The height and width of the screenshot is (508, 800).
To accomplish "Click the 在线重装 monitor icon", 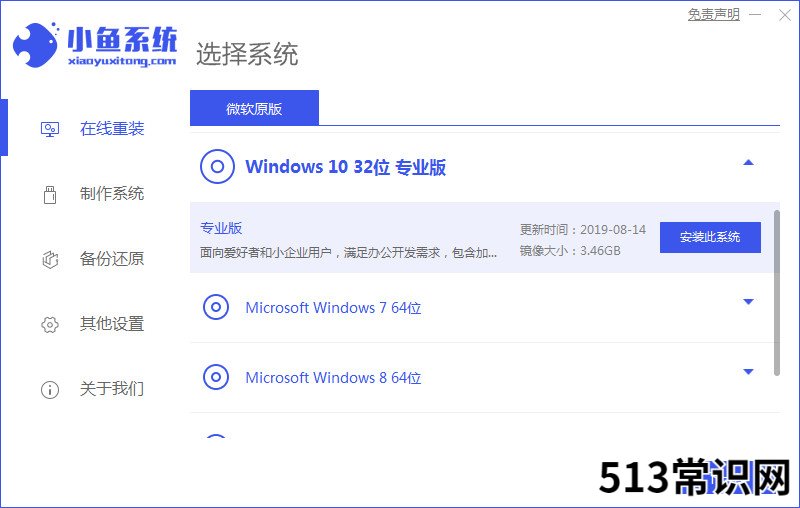I will (50, 129).
